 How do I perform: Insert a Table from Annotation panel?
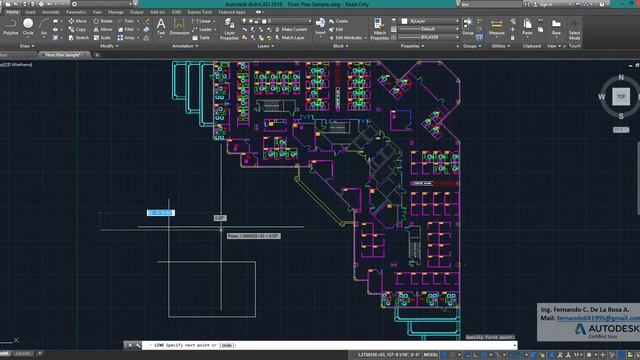(x=201, y=38)
